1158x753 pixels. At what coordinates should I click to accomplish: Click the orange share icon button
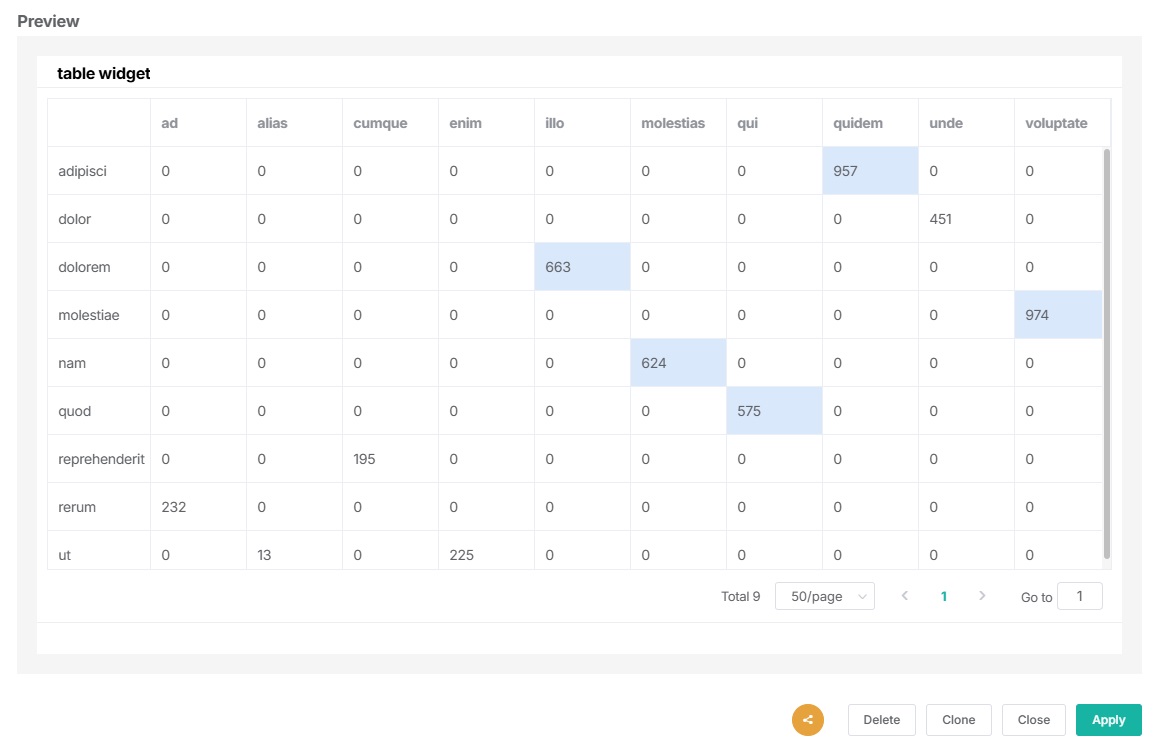(807, 720)
